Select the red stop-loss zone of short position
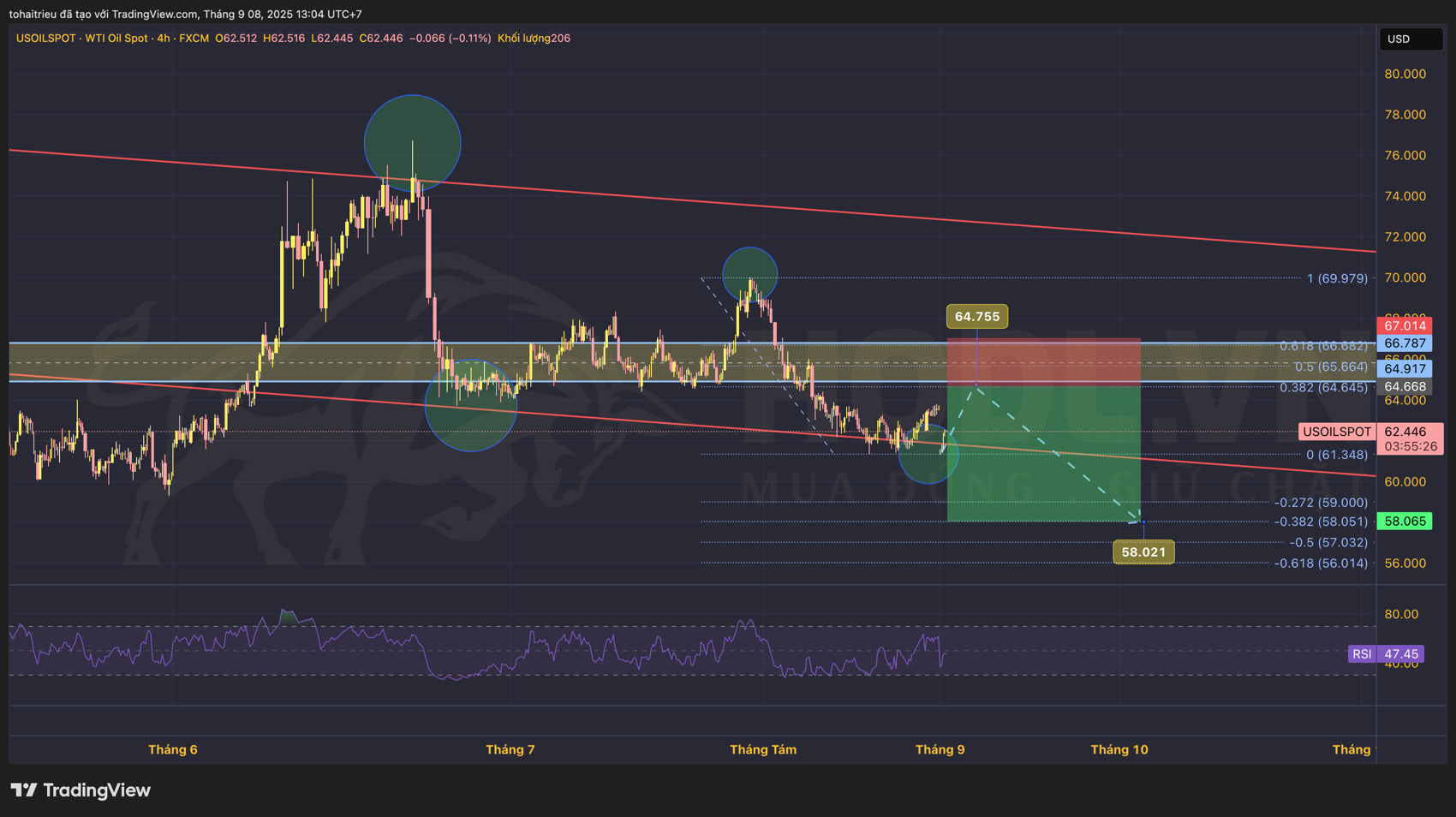 click(1043, 362)
